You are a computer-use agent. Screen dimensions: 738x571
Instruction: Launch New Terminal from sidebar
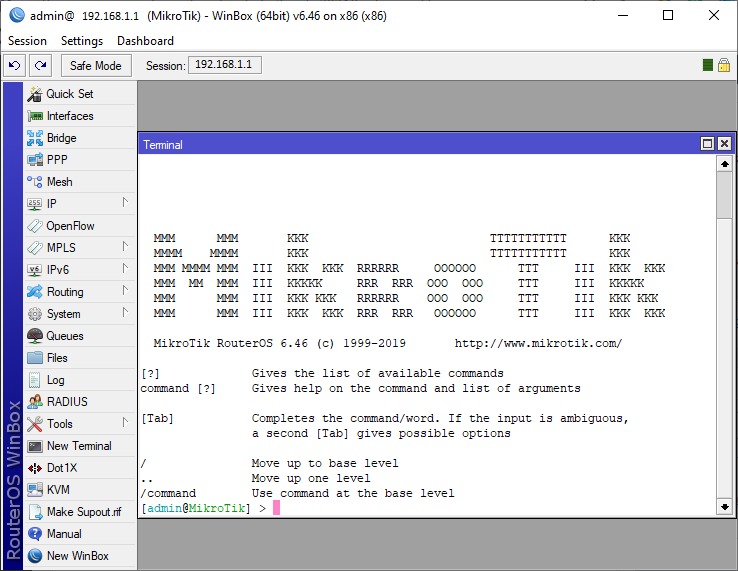point(78,446)
